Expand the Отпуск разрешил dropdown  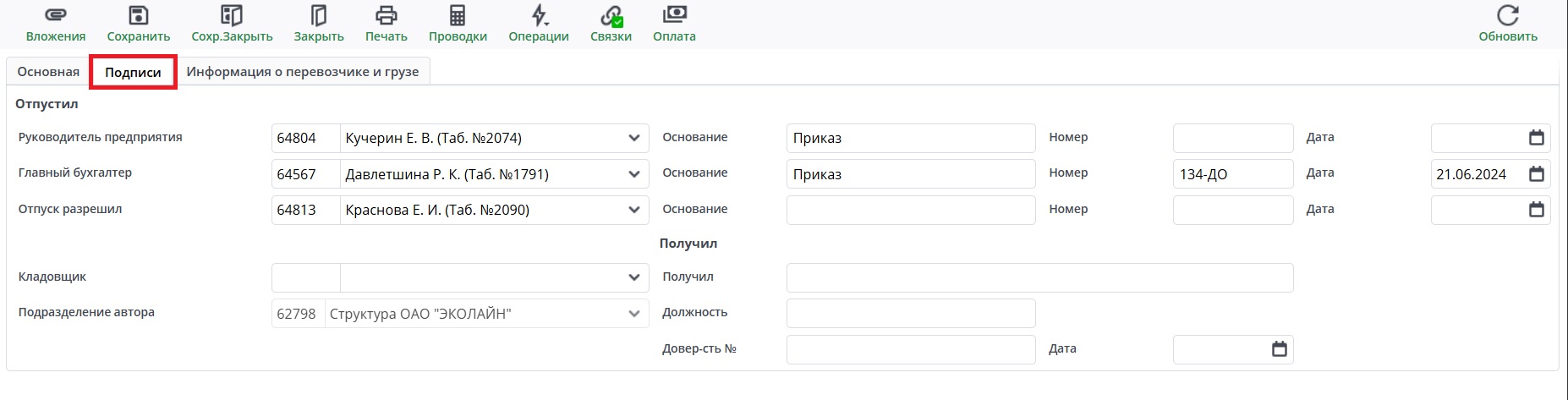[x=634, y=210]
